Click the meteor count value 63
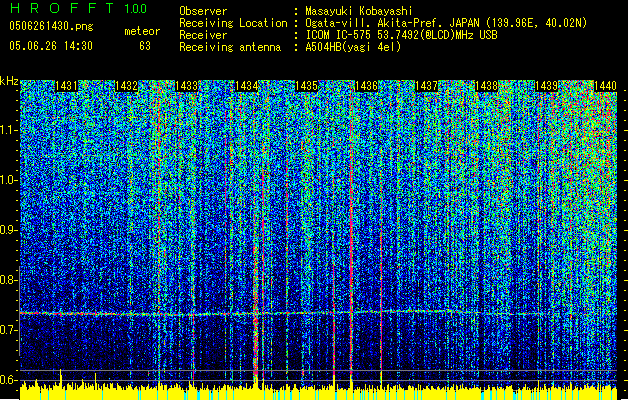The image size is (629, 400). point(145,45)
